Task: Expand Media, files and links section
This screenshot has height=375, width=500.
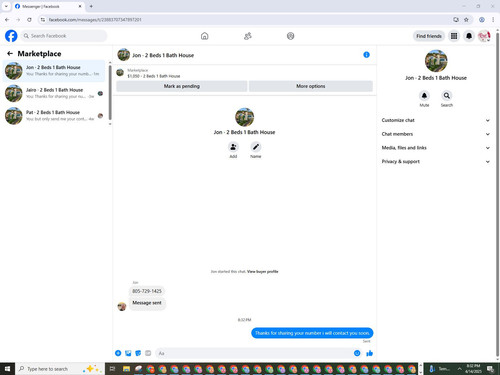Action: [x=436, y=148]
